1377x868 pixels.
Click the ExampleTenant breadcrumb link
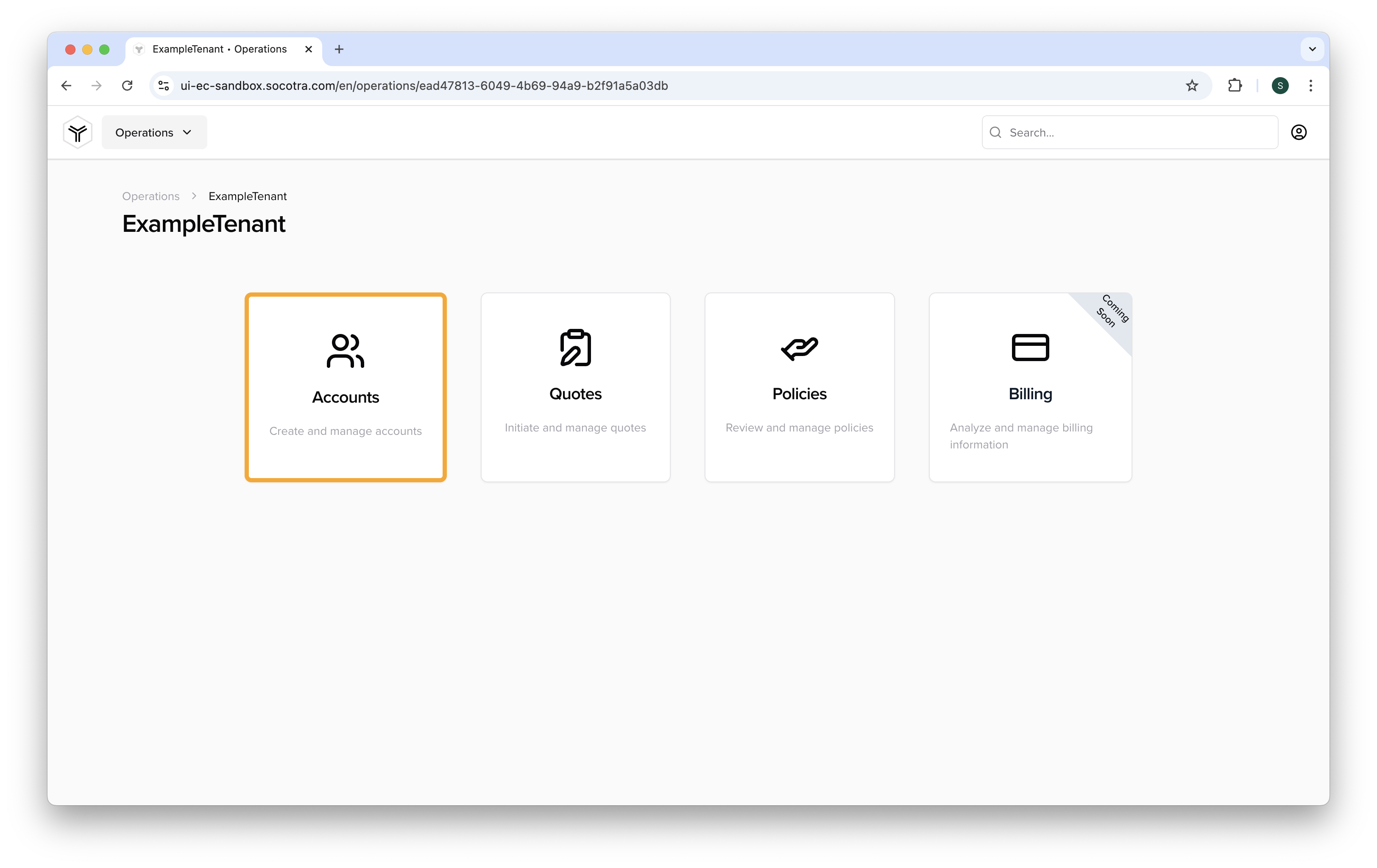click(x=247, y=195)
